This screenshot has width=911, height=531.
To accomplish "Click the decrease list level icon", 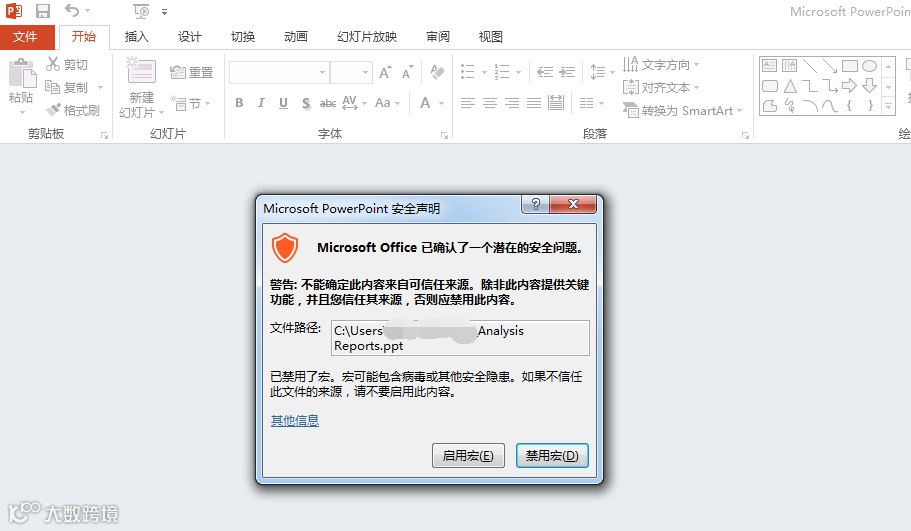I will [x=545, y=72].
